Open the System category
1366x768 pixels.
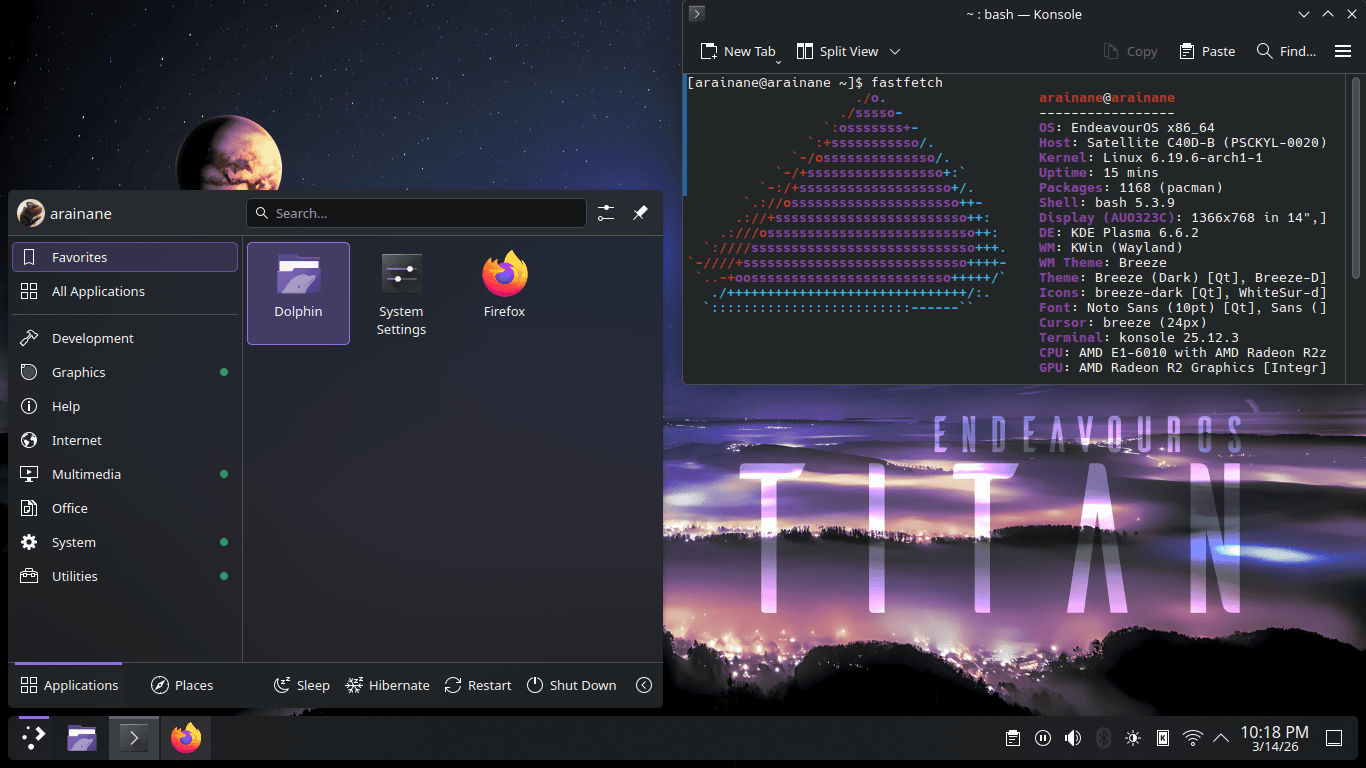(x=125, y=542)
